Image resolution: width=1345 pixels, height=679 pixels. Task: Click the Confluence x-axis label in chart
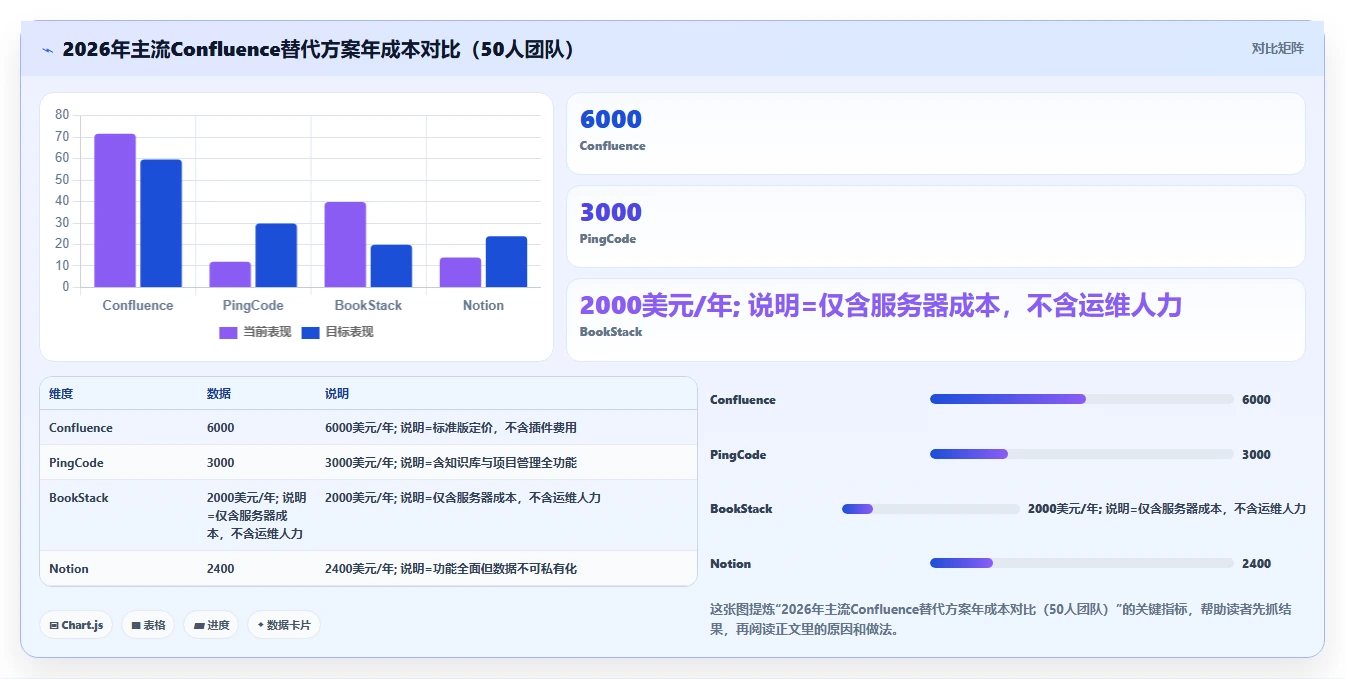coord(138,305)
